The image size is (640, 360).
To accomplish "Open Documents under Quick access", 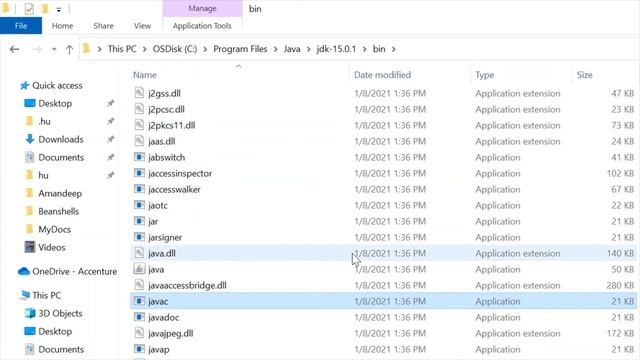I will point(61,157).
